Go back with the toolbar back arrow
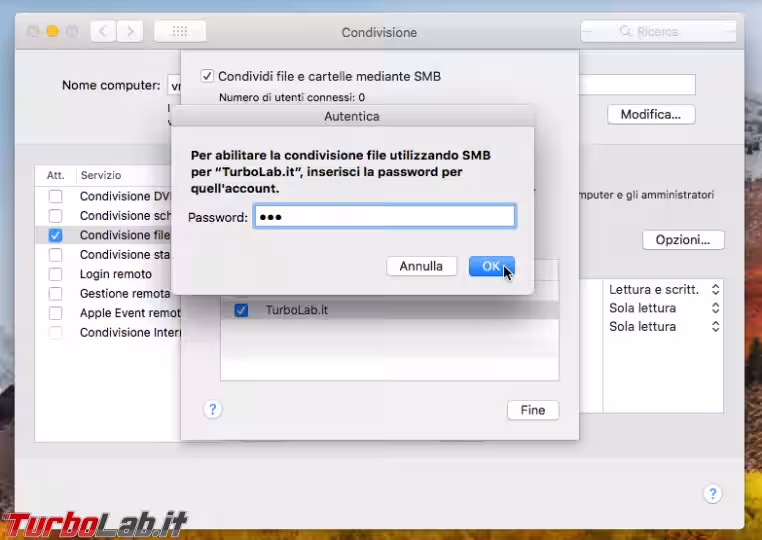 (103, 32)
